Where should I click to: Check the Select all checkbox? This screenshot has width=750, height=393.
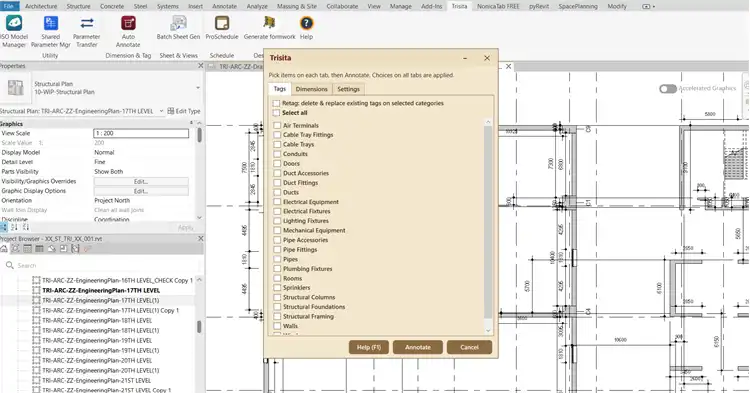(x=276, y=113)
